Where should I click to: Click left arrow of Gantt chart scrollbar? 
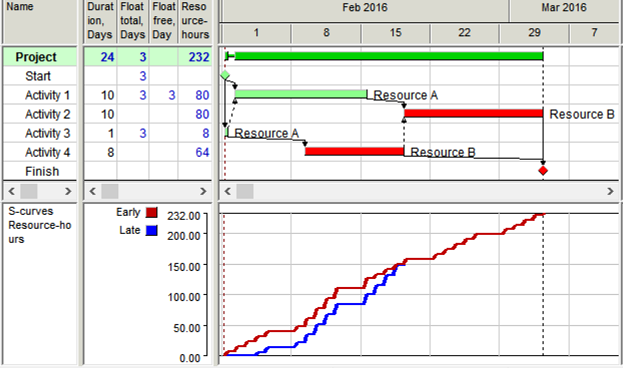[228, 191]
